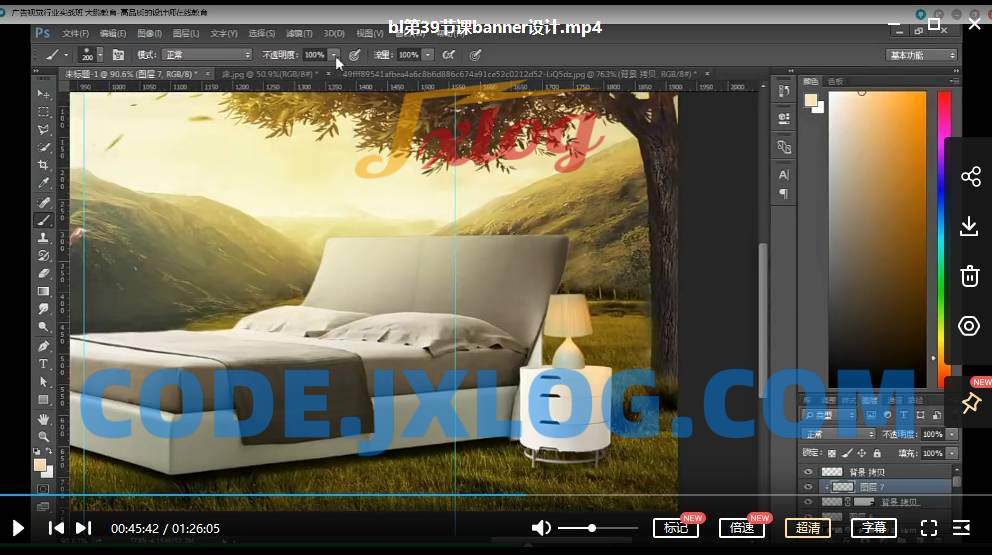Image resolution: width=992 pixels, height=555 pixels.
Task: Click the share icon in side panel
Action: [969, 177]
